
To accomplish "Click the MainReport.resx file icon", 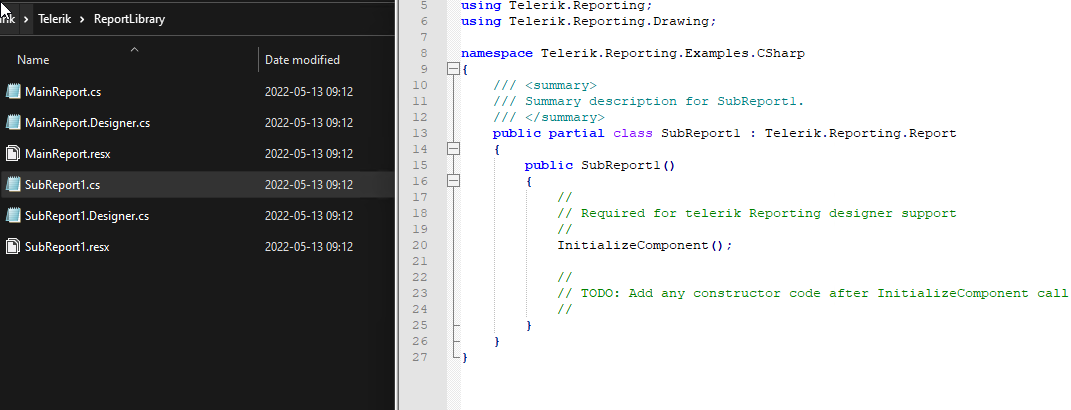I will [13, 154].
